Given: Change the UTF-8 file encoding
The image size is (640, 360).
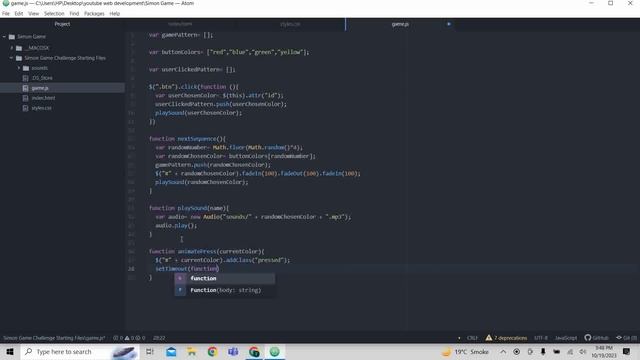Looking at the screenshot, I should pos(541,338).
